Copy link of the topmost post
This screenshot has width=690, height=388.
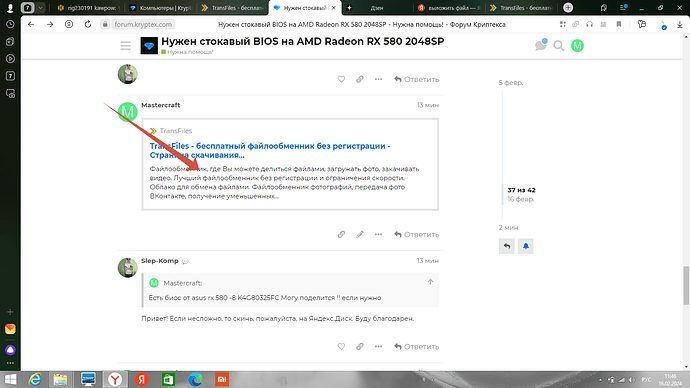(360, 79)
